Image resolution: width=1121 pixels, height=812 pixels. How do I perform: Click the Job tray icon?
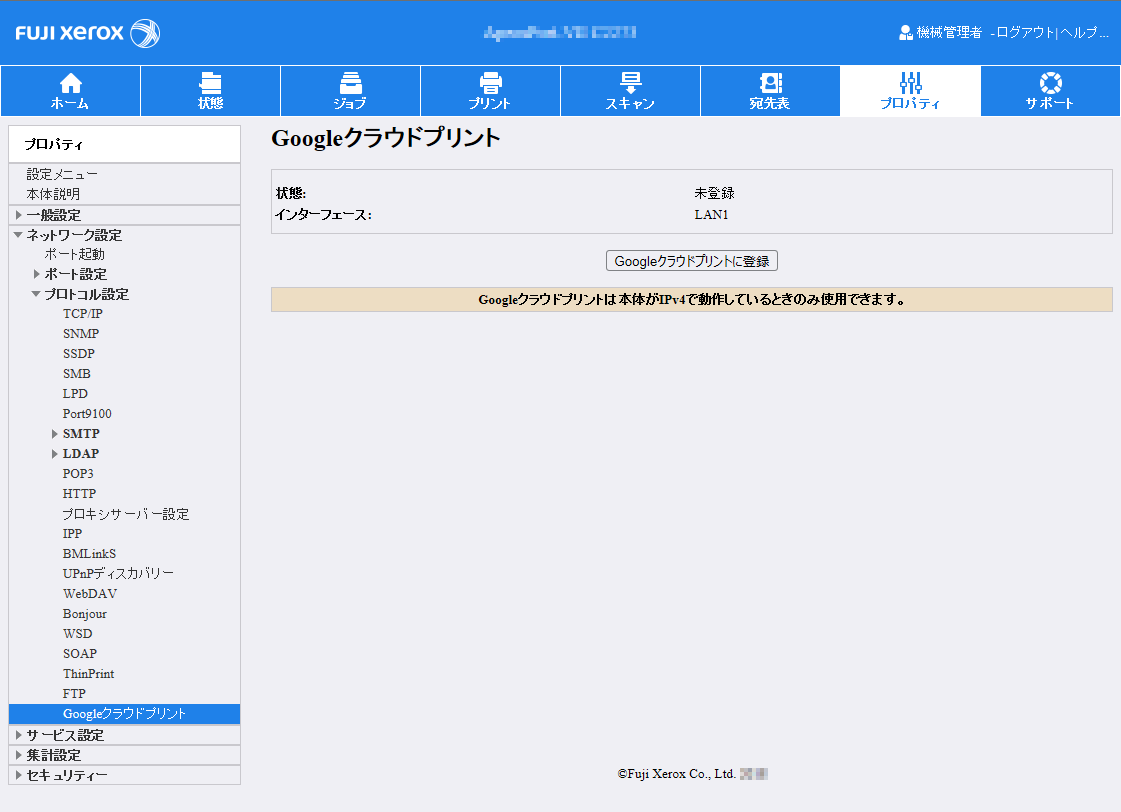click(x=350, y=83)
